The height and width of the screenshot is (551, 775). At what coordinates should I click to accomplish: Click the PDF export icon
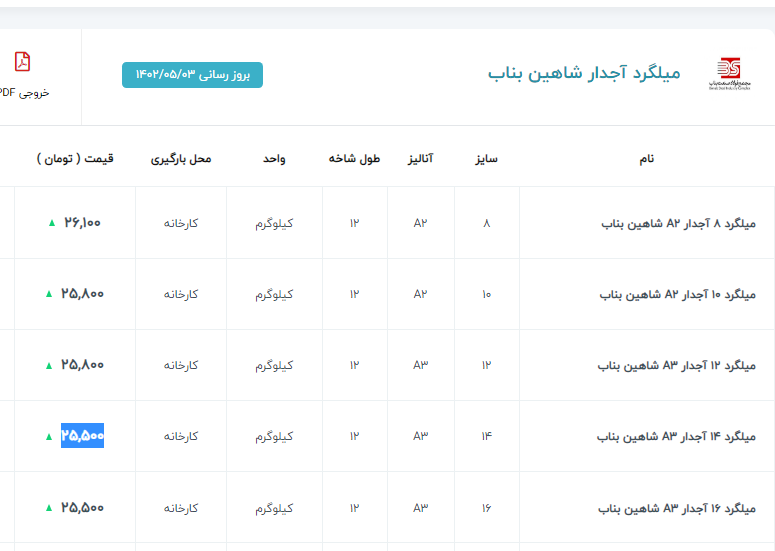22,62
